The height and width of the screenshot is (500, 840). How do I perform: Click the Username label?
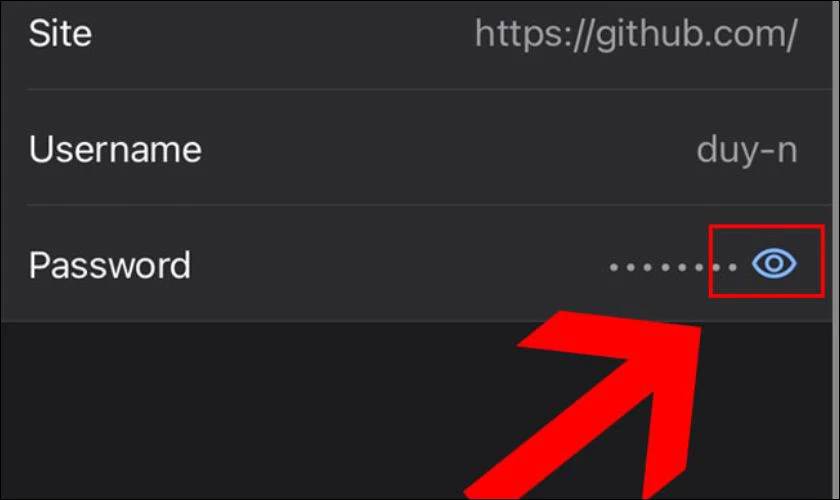point(115,149)
